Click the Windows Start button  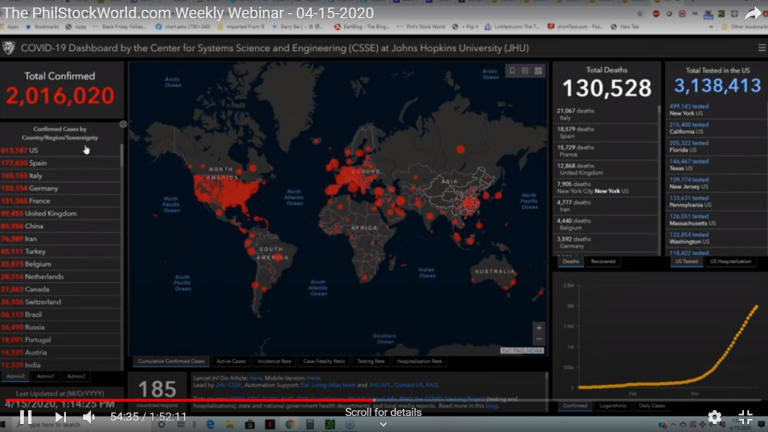(x=4, y=425)
